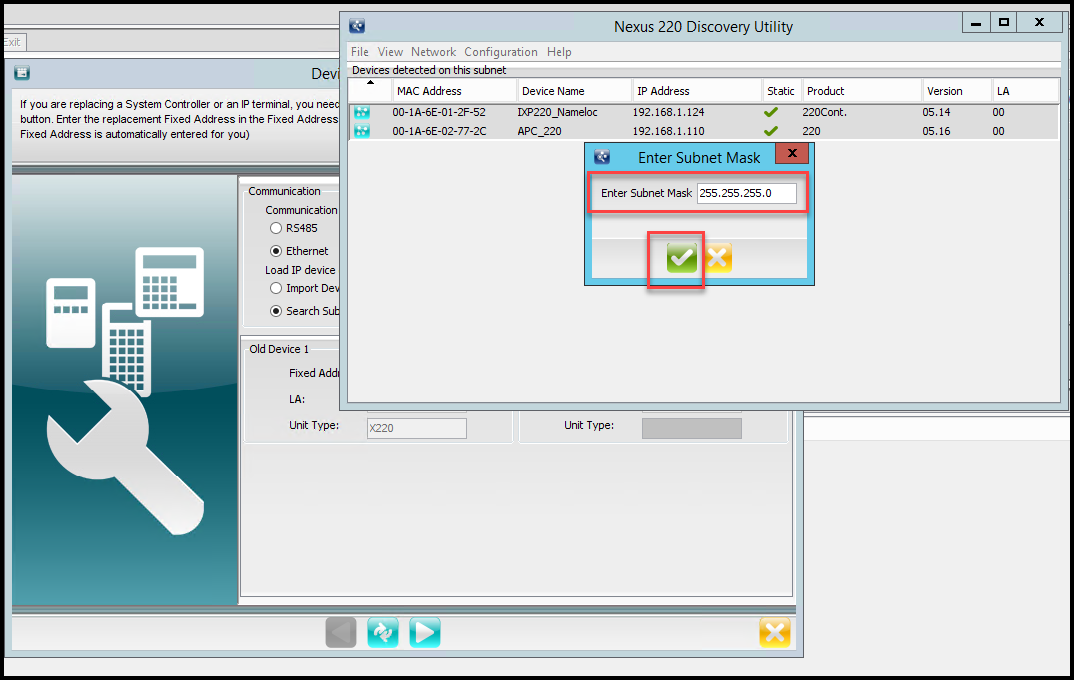This screenshot has width=1074, height=680.
Task: Confirm subnet mask with green checkmark button
Action: coord(682,258)
